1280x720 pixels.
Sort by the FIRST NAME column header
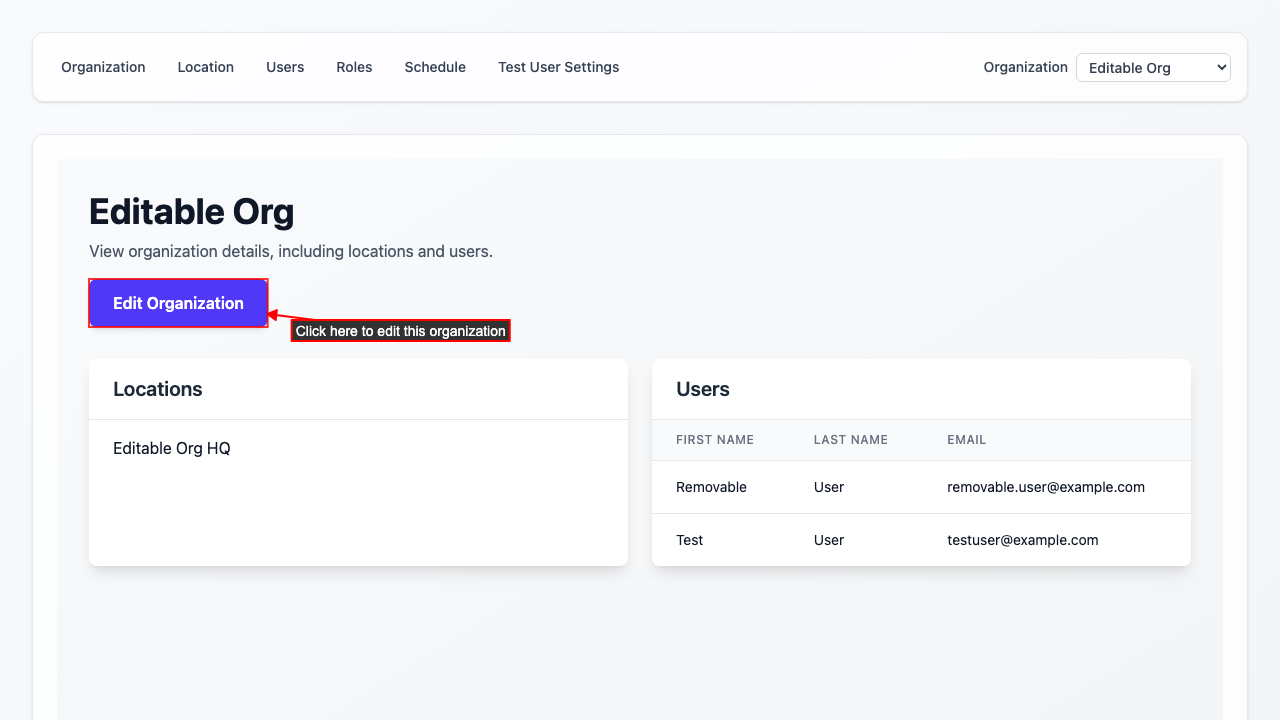point(715,440)
